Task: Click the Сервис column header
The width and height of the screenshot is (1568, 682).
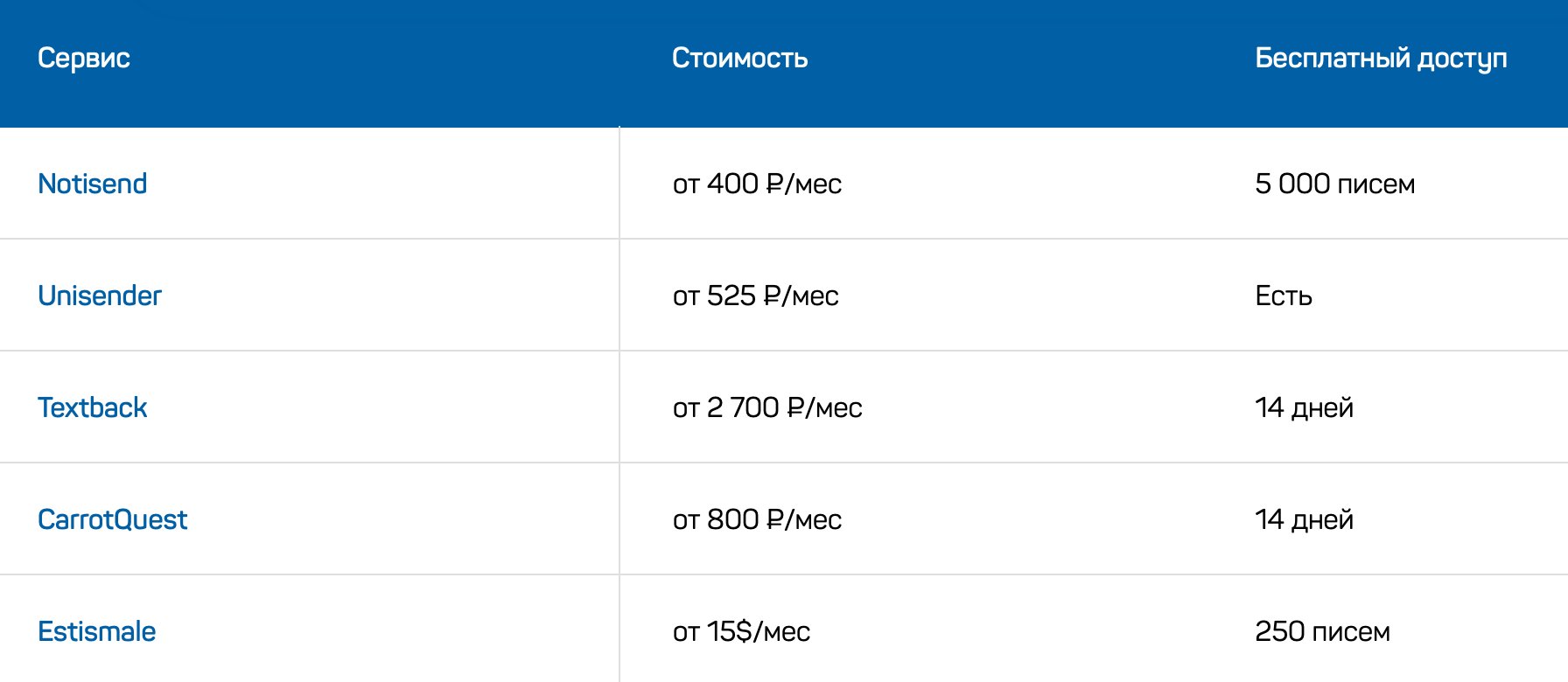Action: coord(84,59)
